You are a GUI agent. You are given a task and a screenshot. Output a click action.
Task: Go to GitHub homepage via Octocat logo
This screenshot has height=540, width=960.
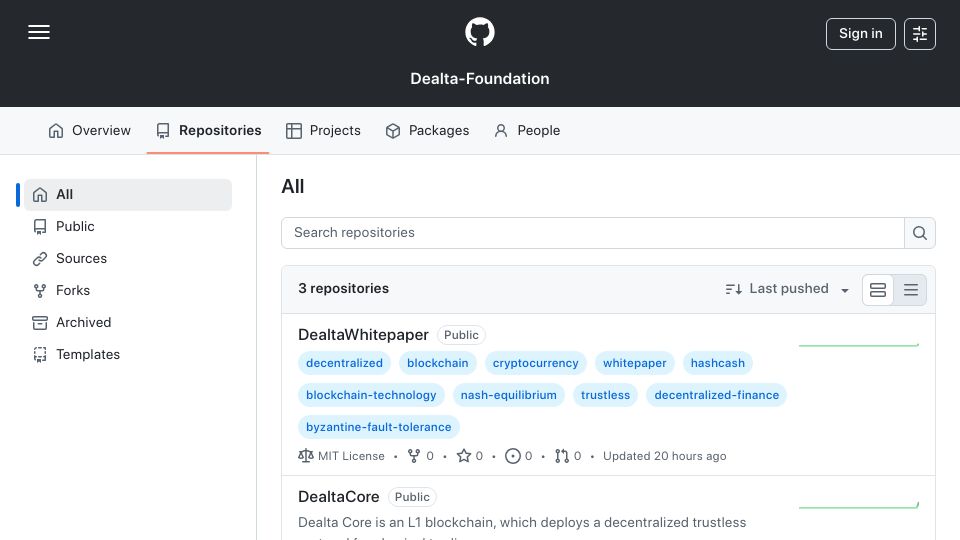pos(479,32)
